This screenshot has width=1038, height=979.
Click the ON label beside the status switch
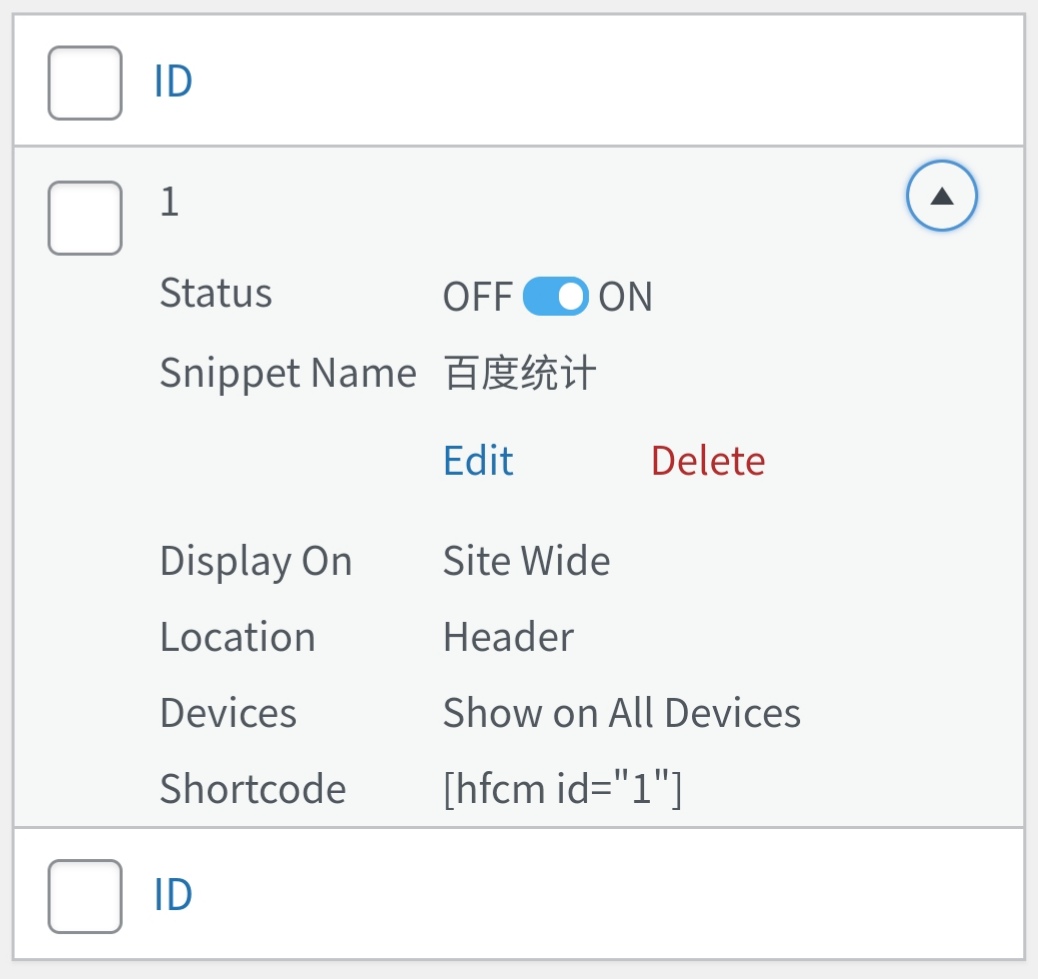[626, 297]
